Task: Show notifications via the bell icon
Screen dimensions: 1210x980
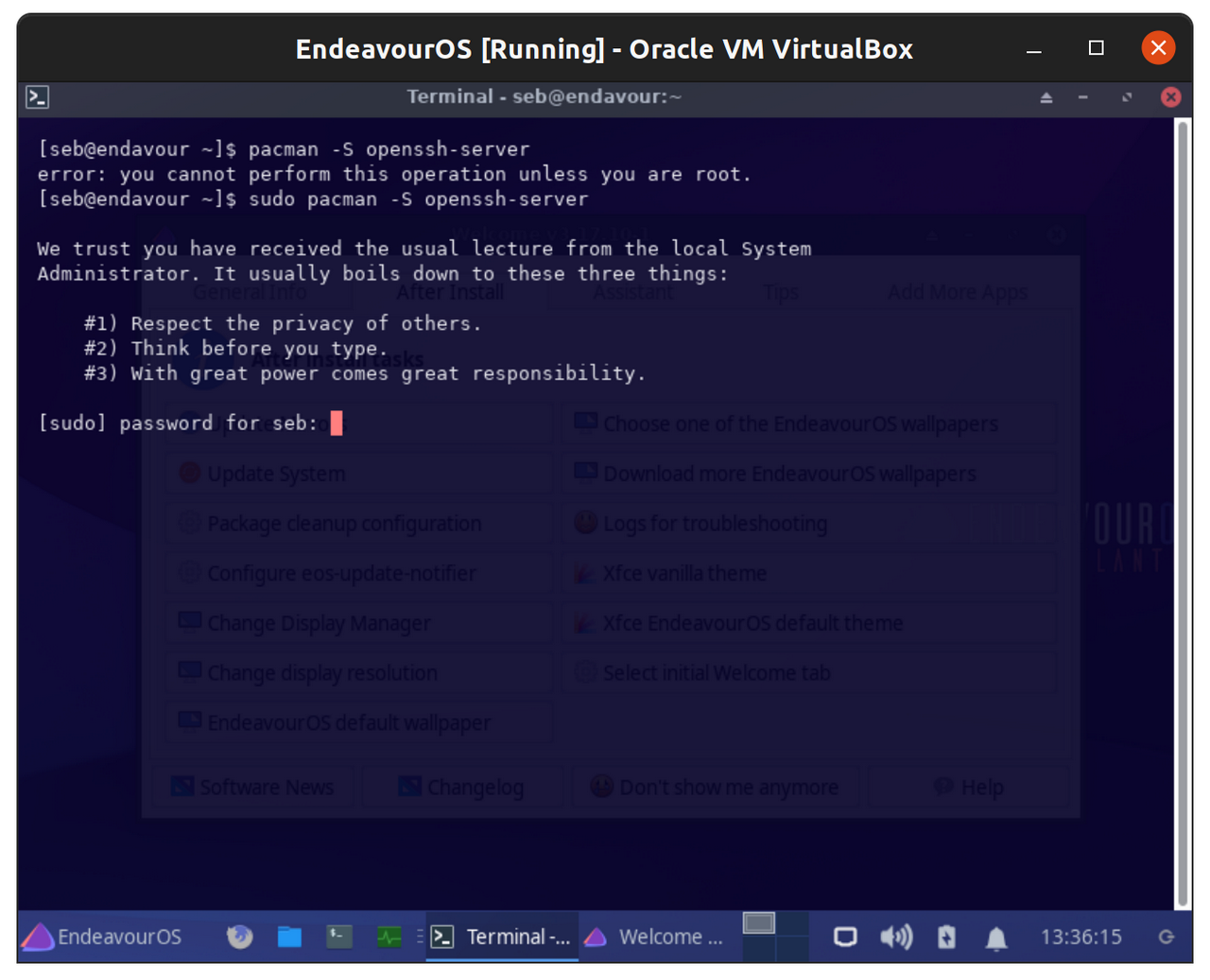Action: pos(996,937)
